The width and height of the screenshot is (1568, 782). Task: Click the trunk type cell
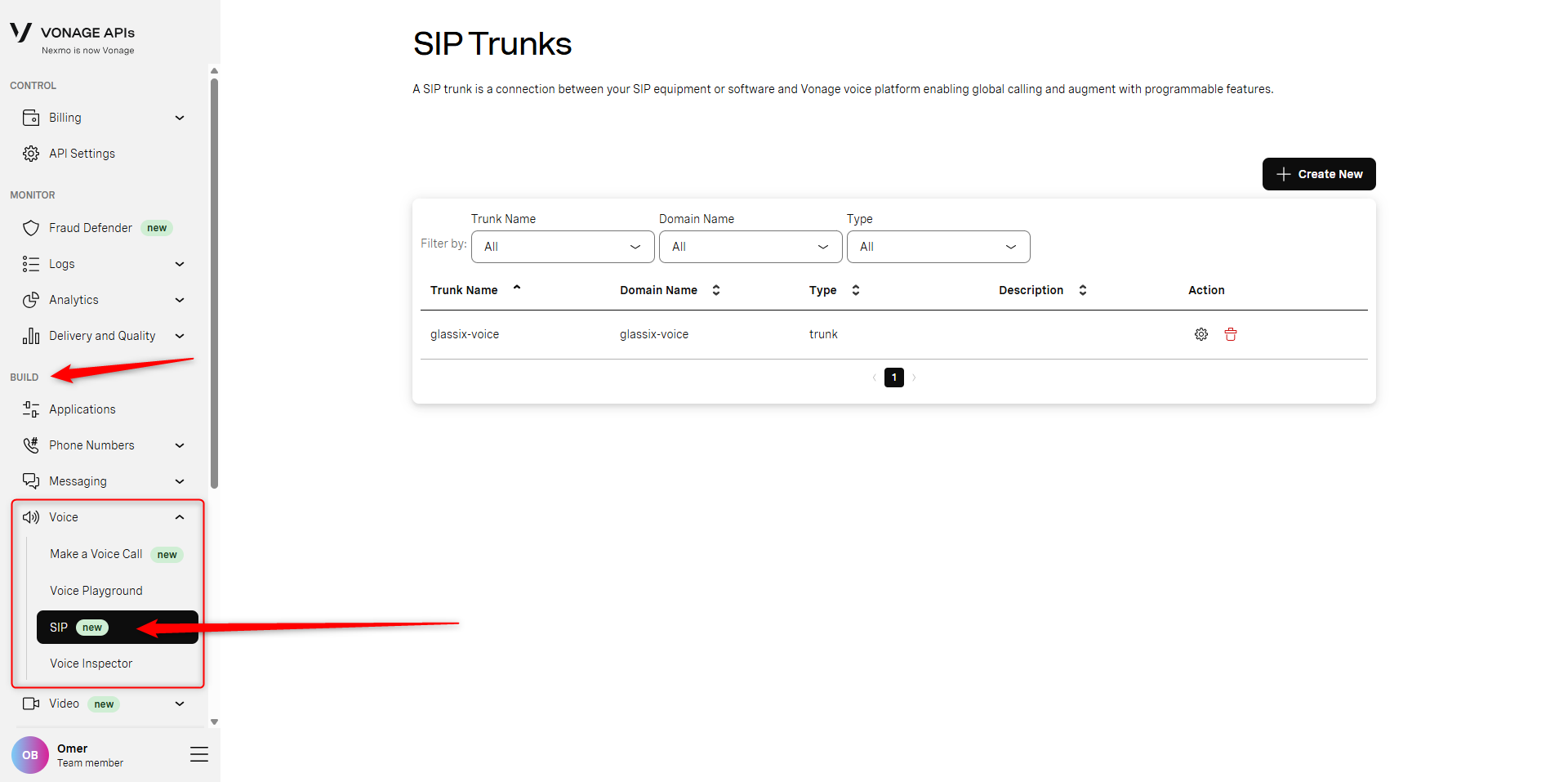coord(823,334)
